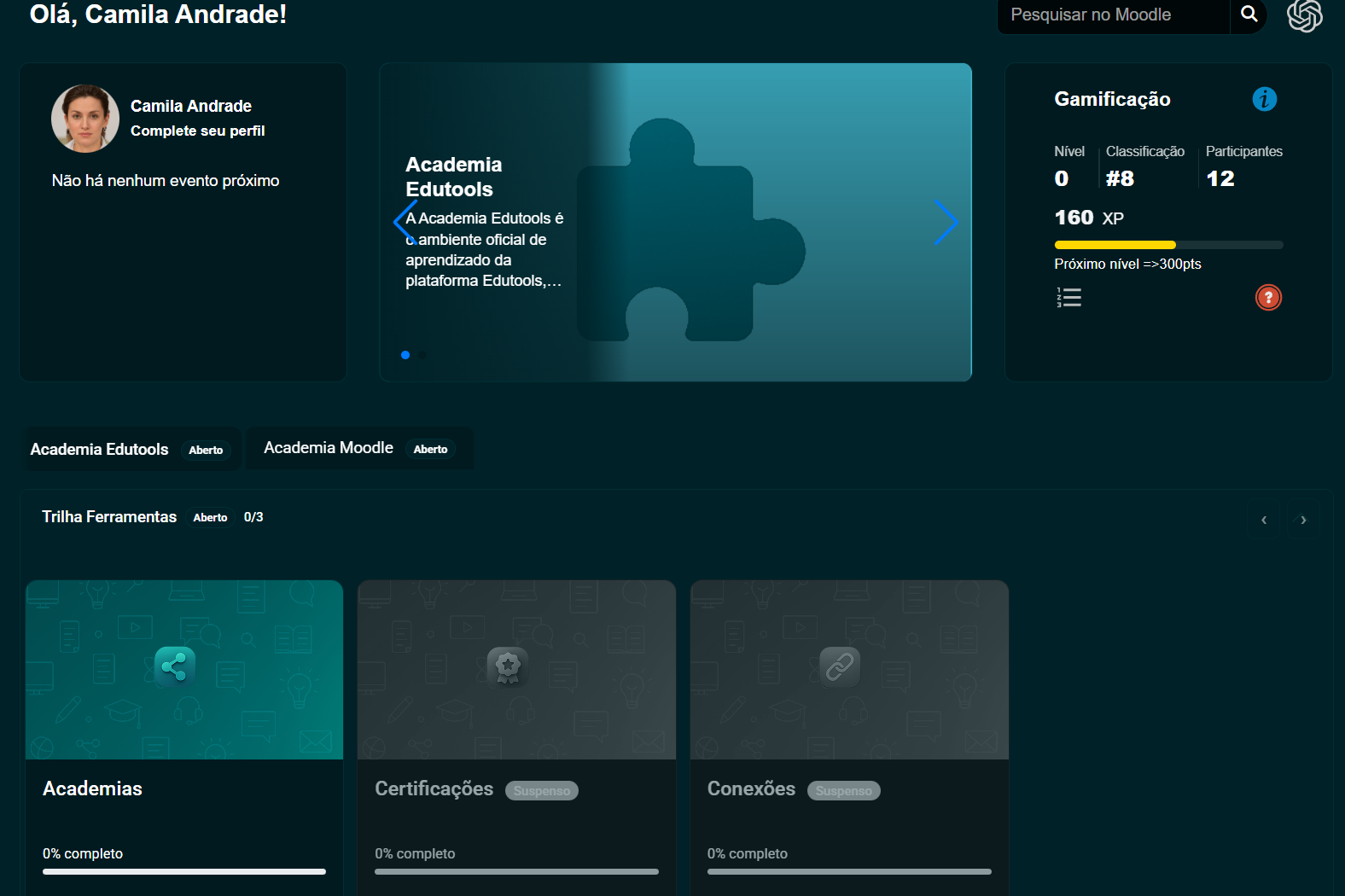Click the search magnifier icon

1249,15
